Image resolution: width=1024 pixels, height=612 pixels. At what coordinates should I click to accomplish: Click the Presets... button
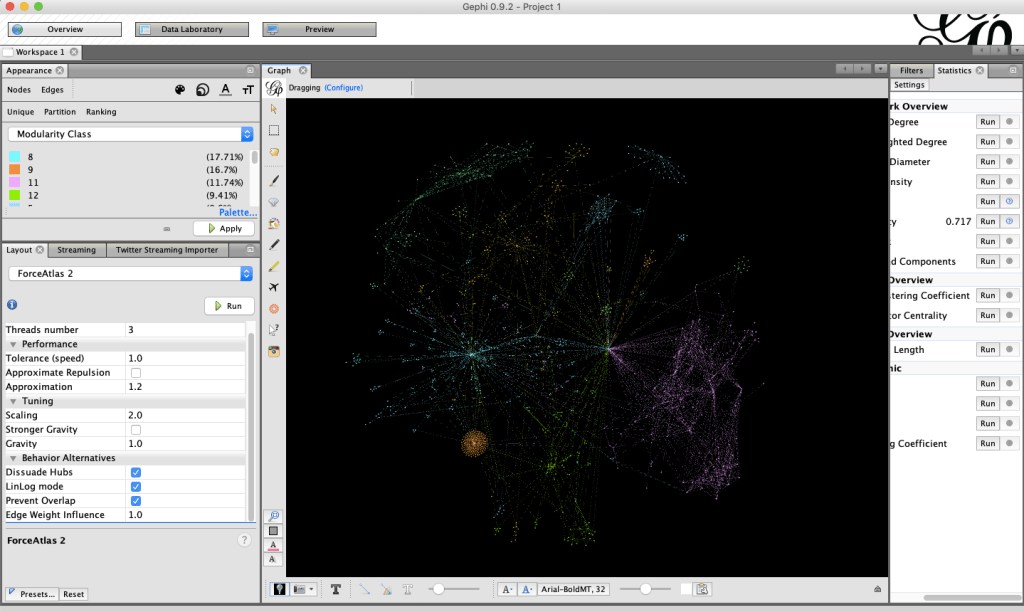point(31,594)
